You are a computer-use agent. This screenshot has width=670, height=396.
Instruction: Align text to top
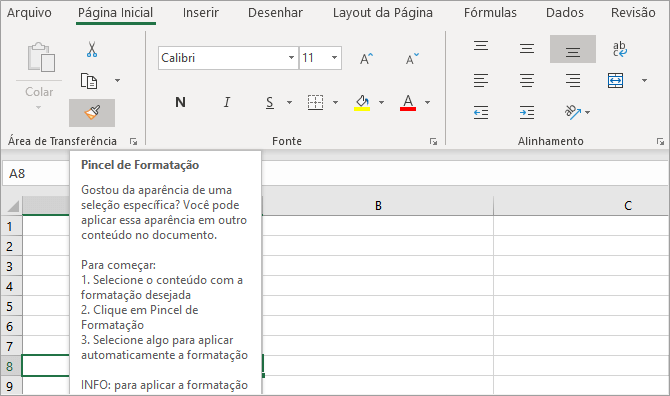coord(481,45)
